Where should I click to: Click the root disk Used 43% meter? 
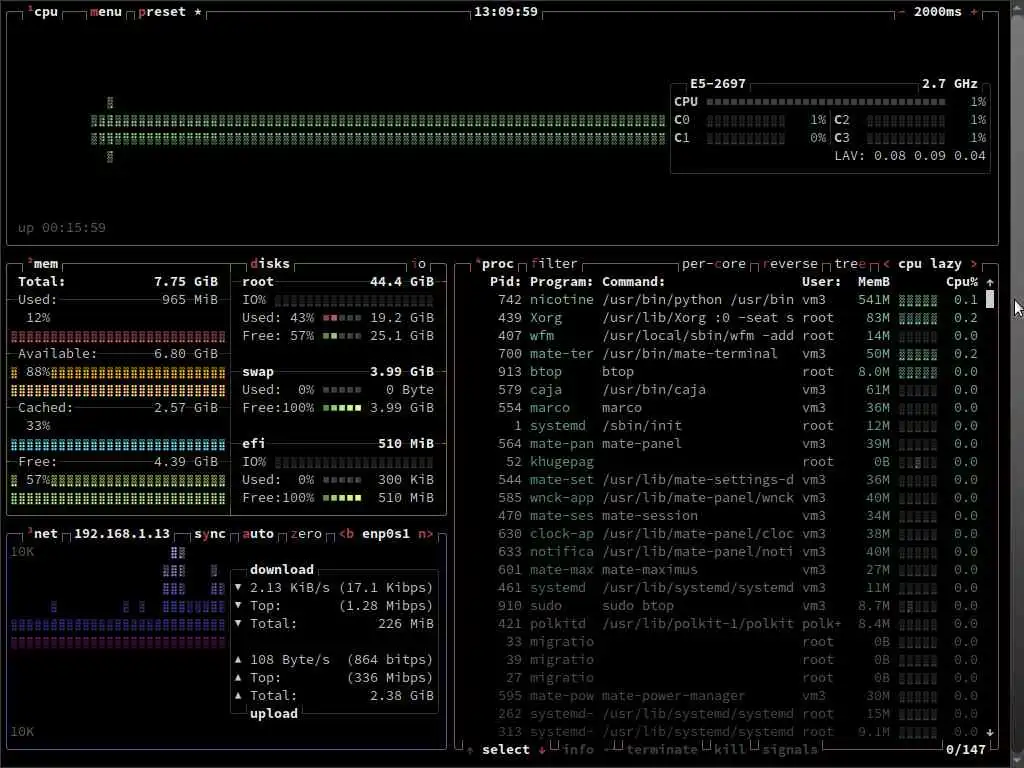(342, 318)
